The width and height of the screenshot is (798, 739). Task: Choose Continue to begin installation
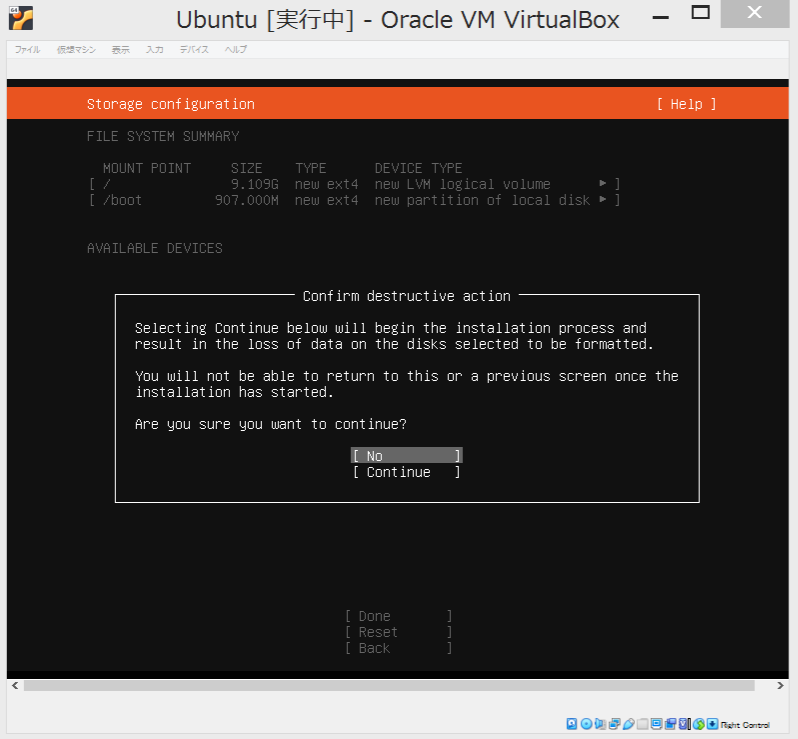coord(407,472)
